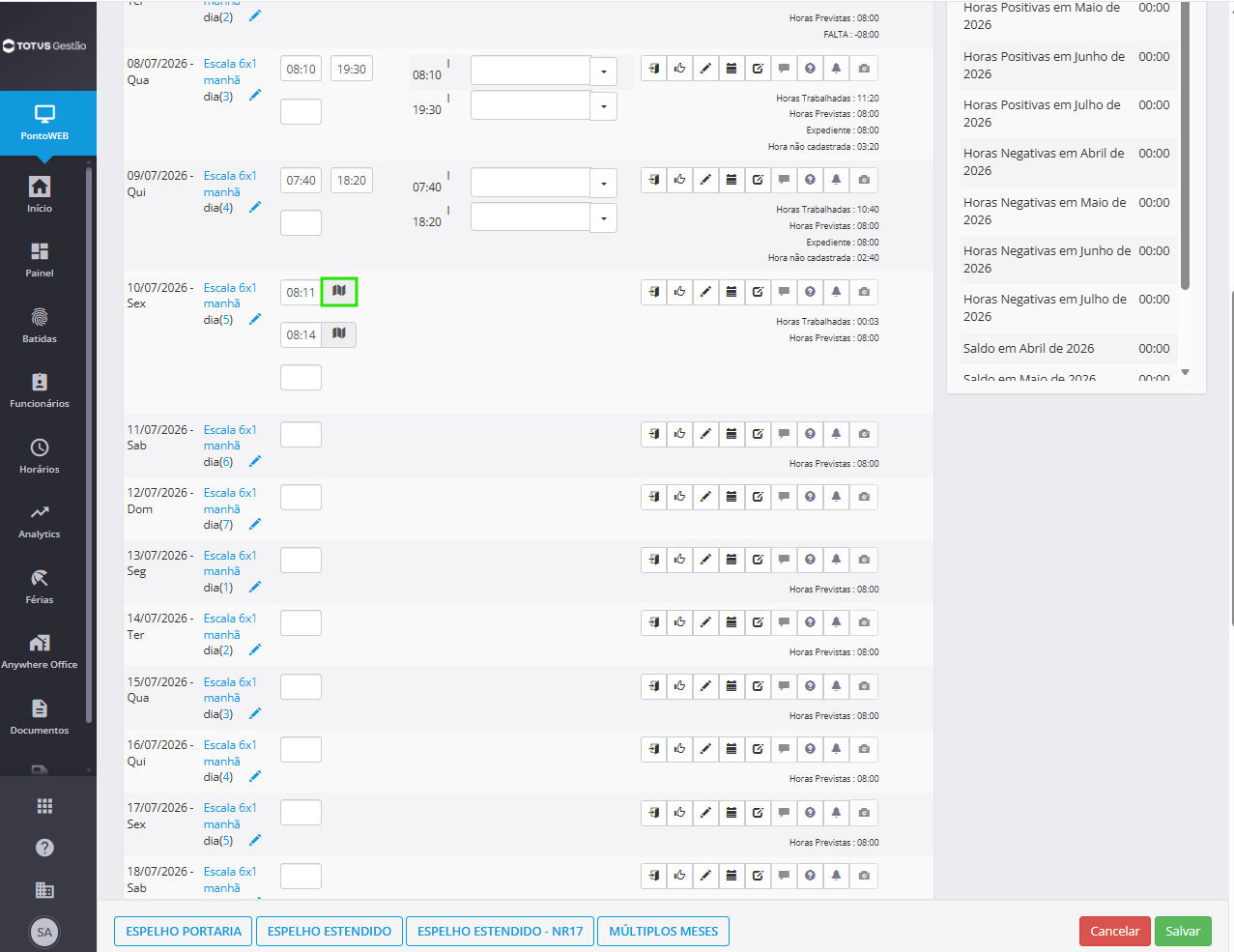Save the timesheet with Salvar
This screenshot has height=952, width=1234.
click(x=1183, y=932)
